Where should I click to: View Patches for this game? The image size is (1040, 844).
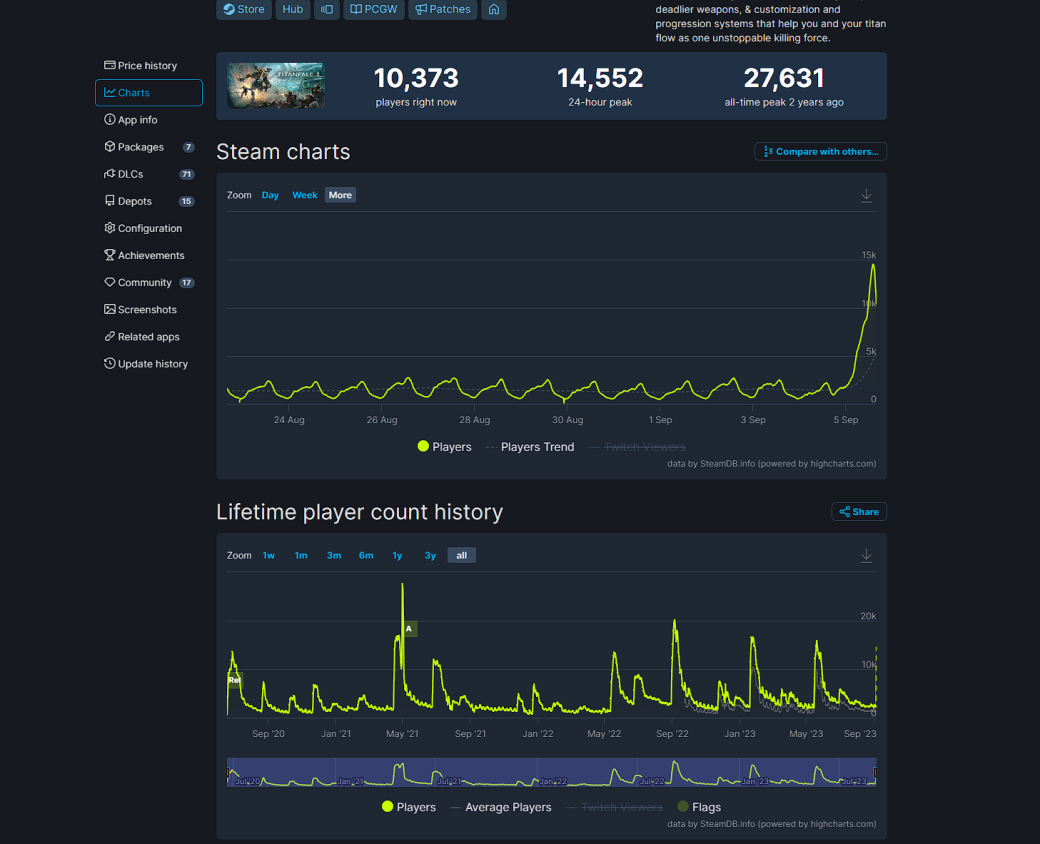(442, 9)
